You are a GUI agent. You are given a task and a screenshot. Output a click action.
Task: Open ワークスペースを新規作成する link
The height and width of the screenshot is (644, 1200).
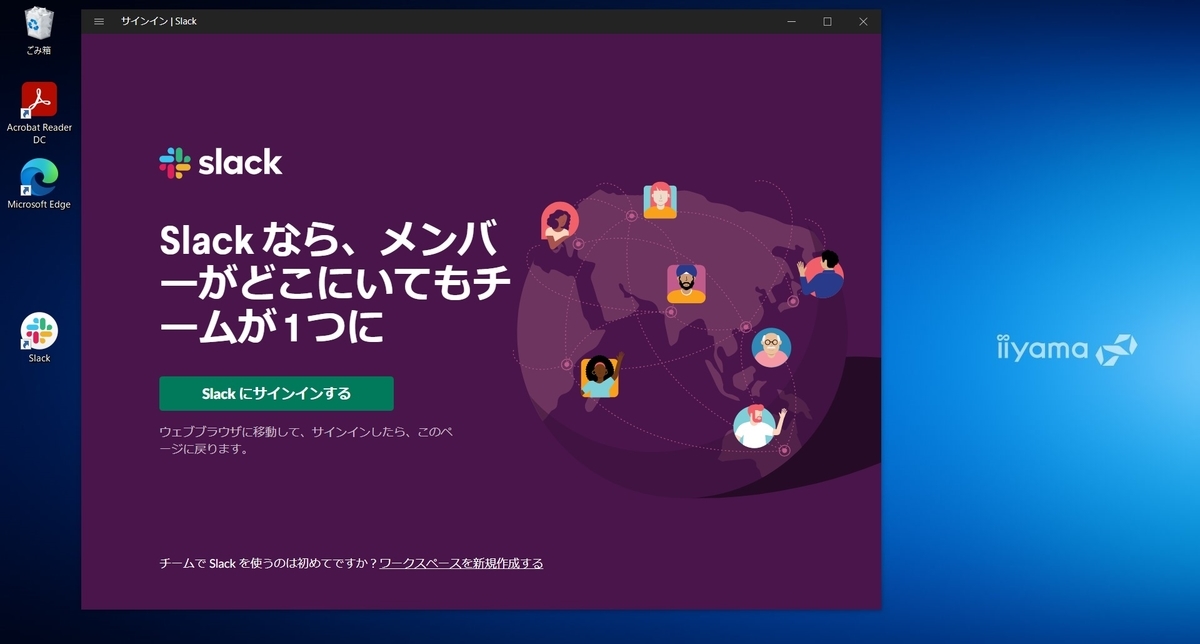(461, 564)
